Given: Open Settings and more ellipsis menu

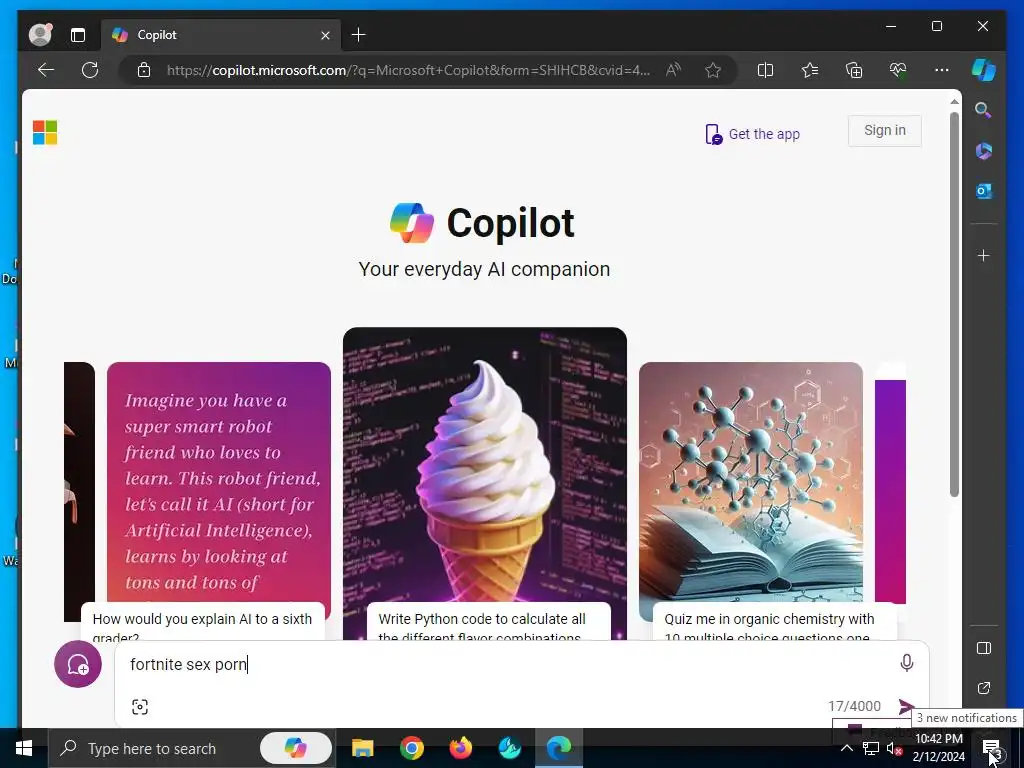Looking at the screenshot, I should coord(942,70).
